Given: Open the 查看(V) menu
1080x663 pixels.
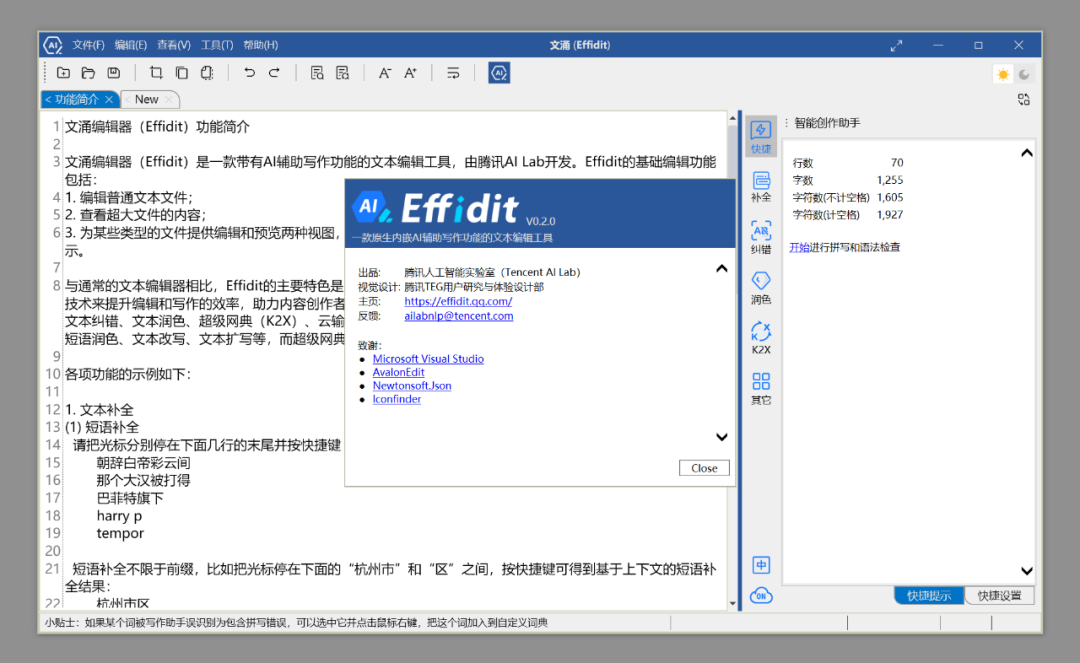Looking at the screenshot, I should (x=174, y=45).
